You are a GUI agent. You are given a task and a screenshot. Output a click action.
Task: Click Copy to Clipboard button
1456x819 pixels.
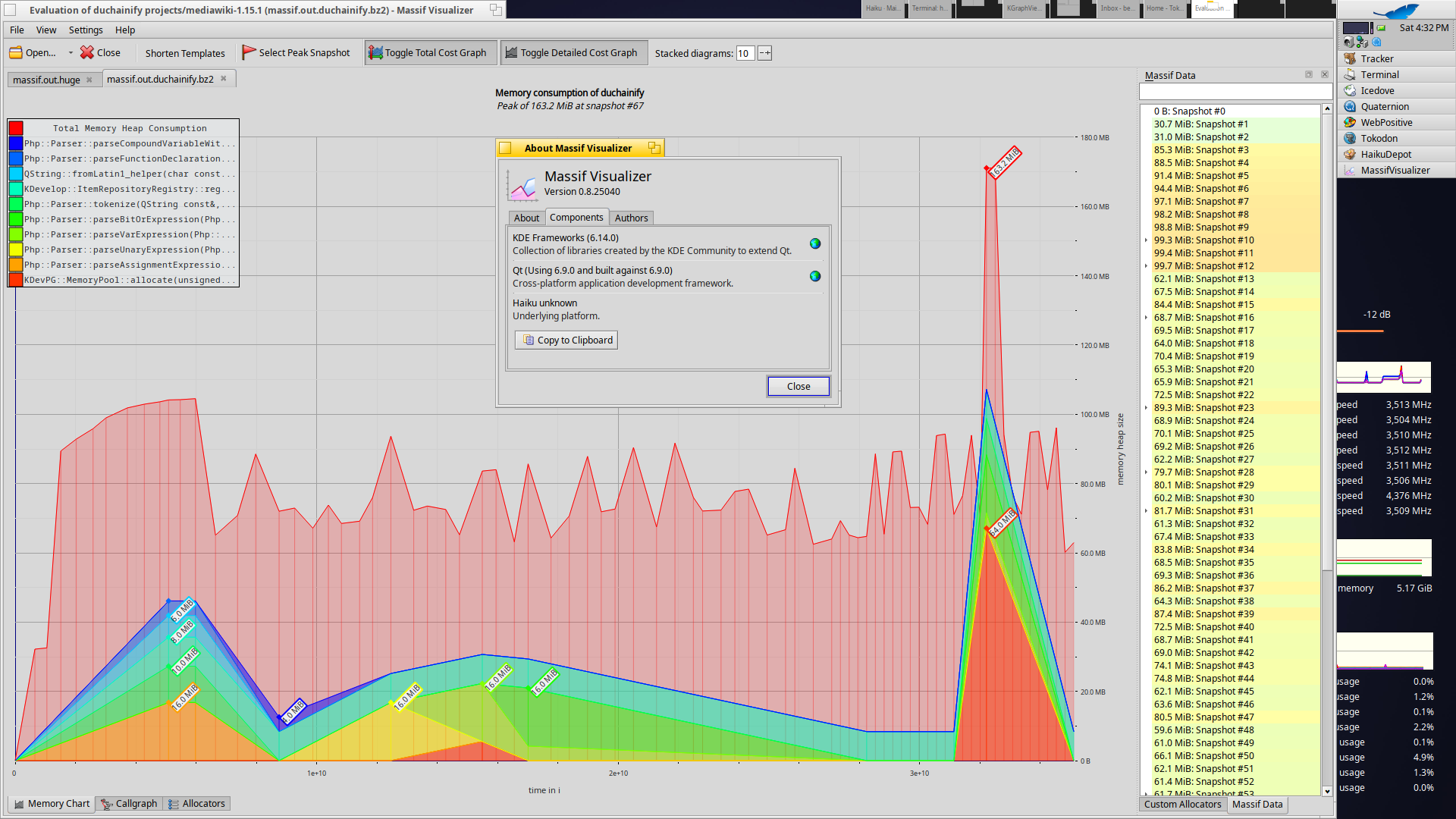tap(566, 340)
